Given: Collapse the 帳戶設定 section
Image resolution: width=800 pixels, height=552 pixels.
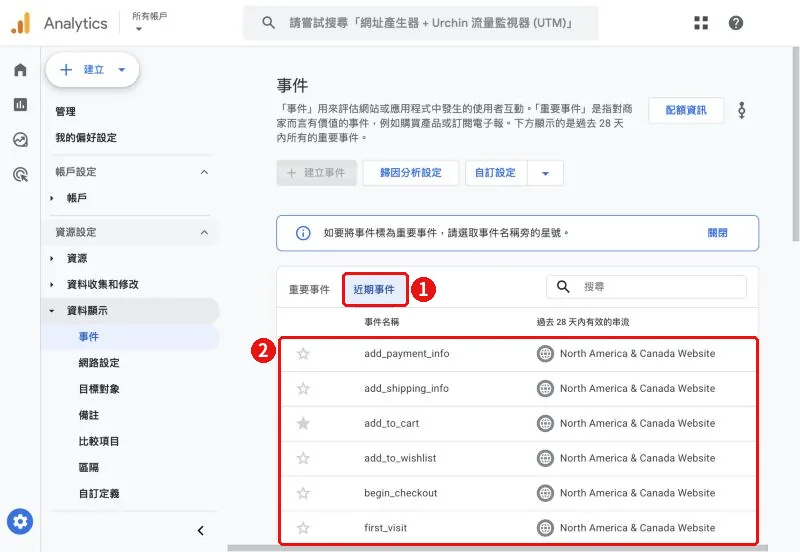Looking at the screenshot, I should pos(204,172).
